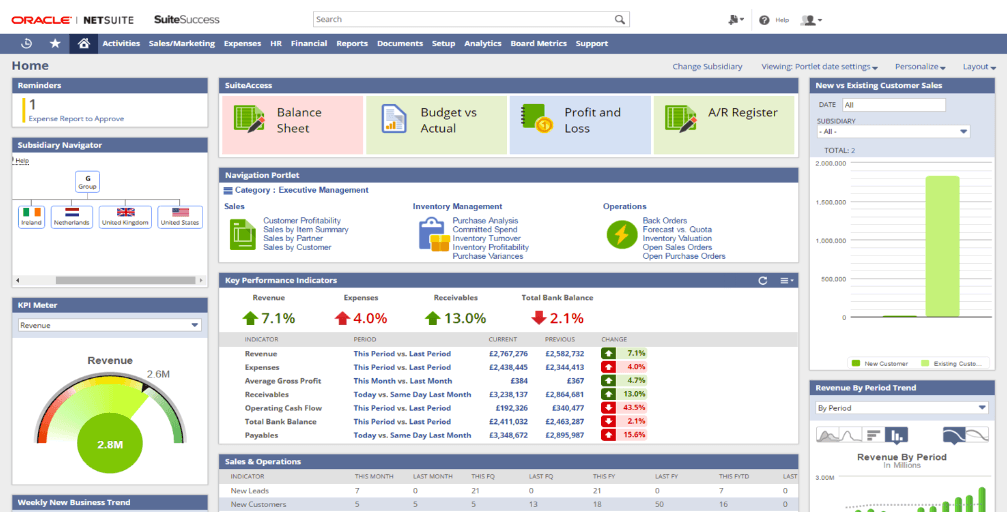Open the Activities menu

(x=121, y=44)
